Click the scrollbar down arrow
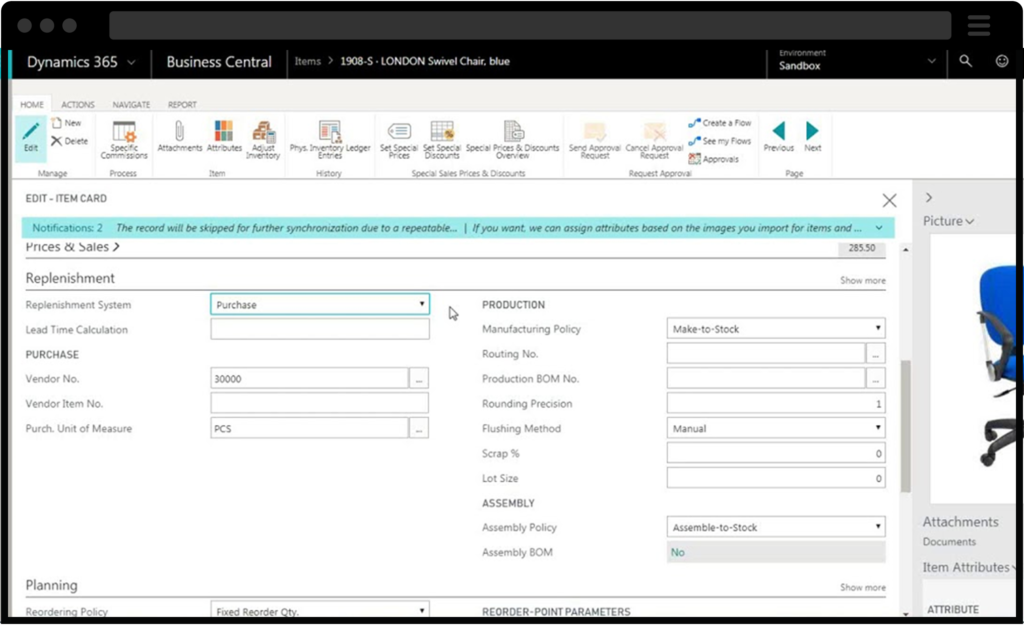The width and height of the screenshot is (1024, 625). click(905, 614)
